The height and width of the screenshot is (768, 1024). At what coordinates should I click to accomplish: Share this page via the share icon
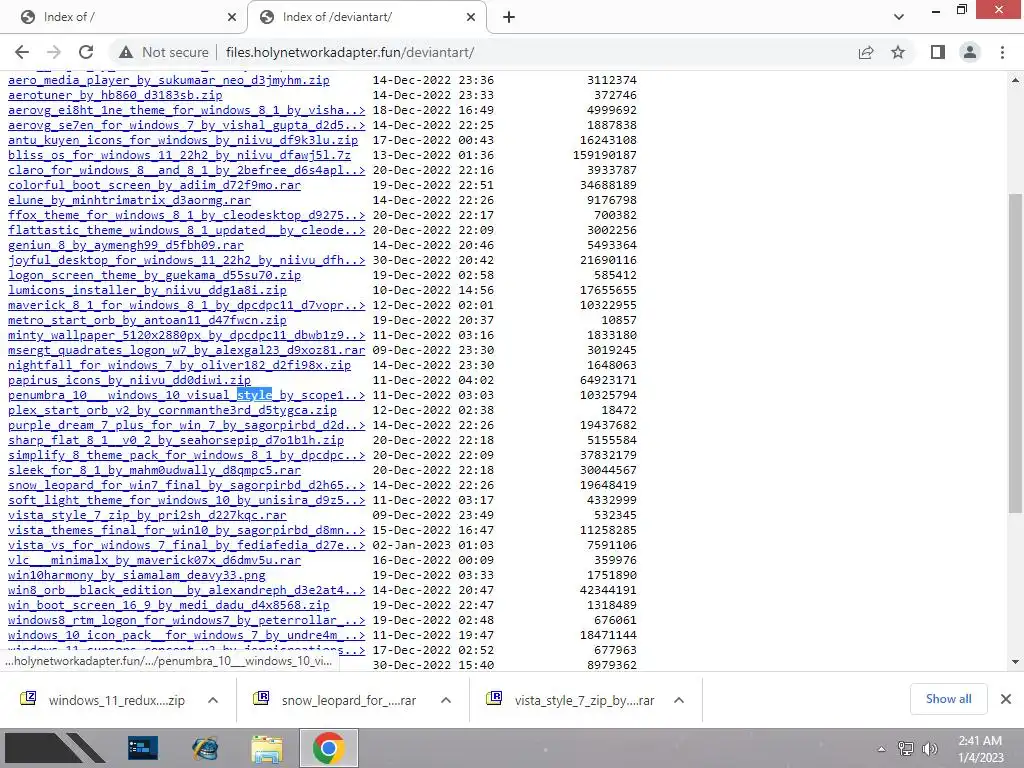866,52
